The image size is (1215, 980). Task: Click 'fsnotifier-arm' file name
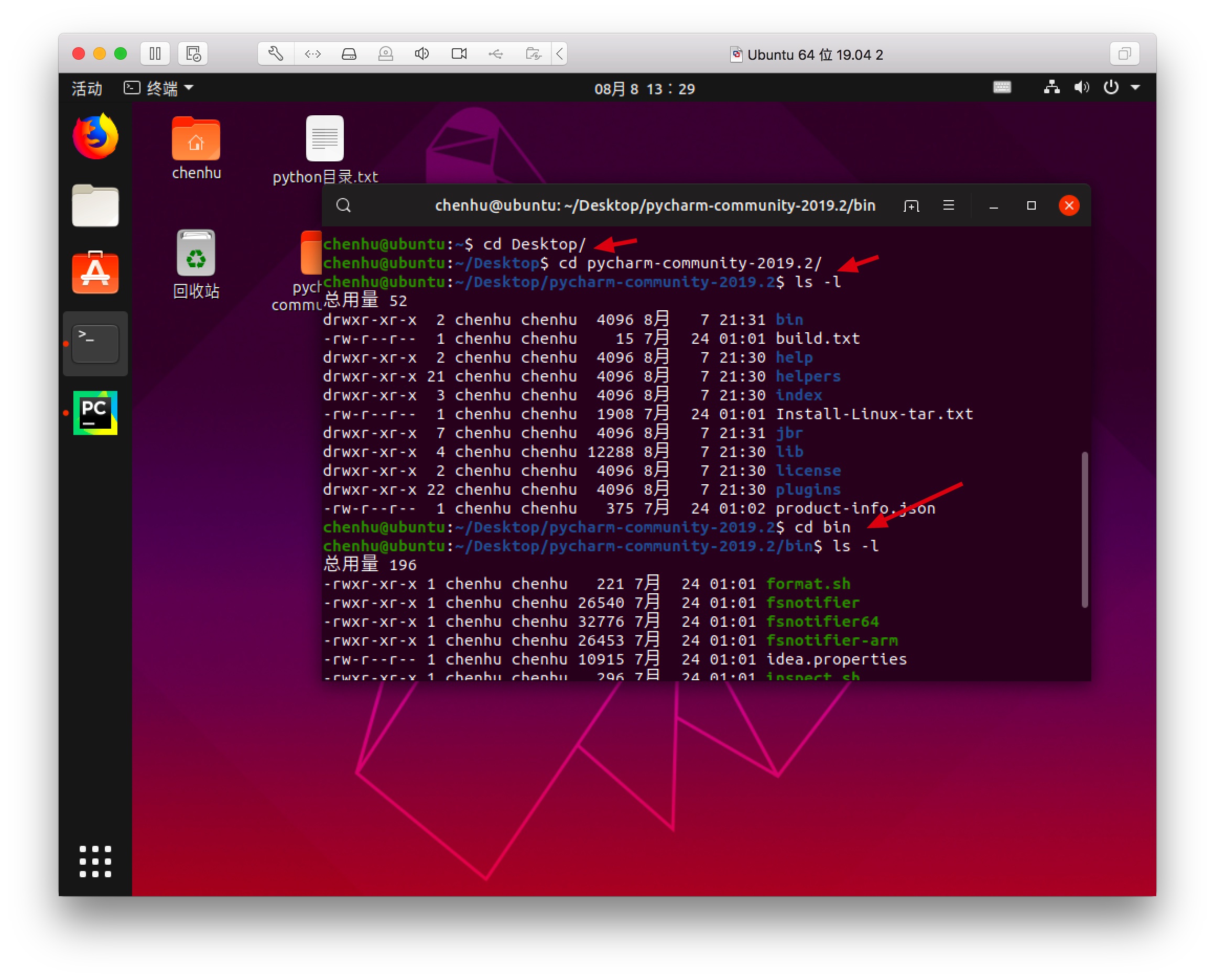(x=832, y=641)
